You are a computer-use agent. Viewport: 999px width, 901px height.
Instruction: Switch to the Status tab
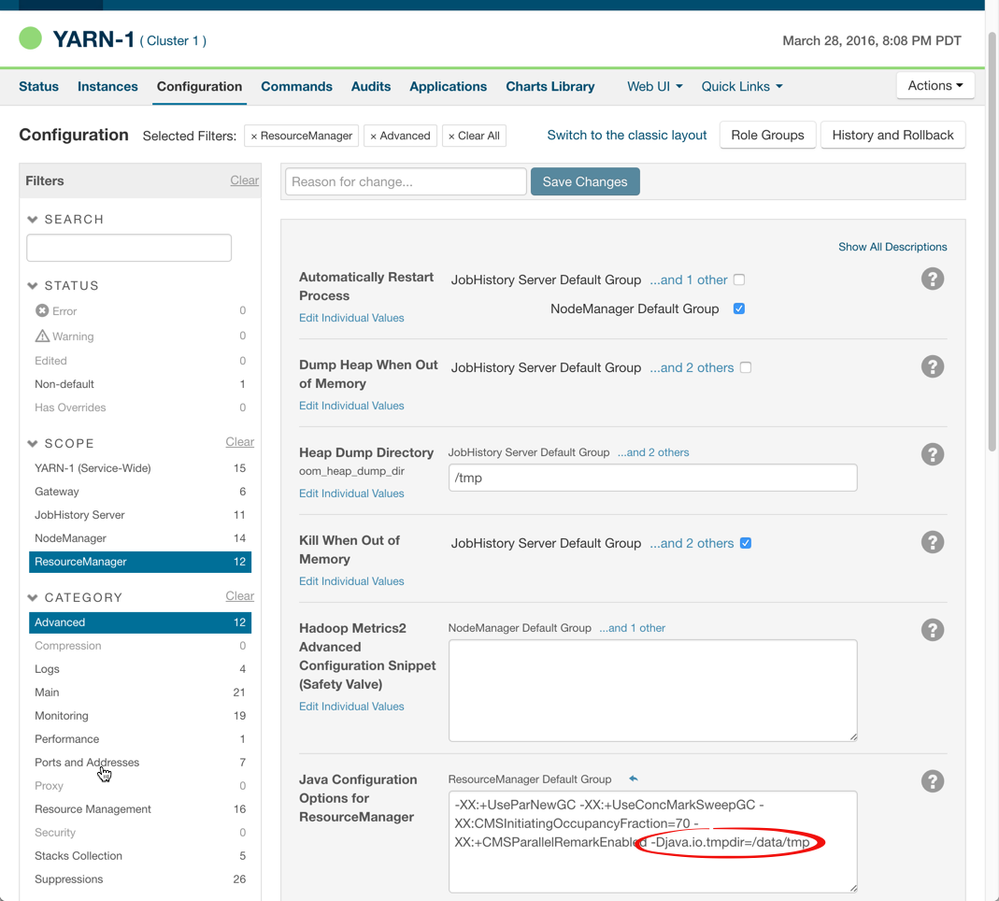[x=39, y=86]
